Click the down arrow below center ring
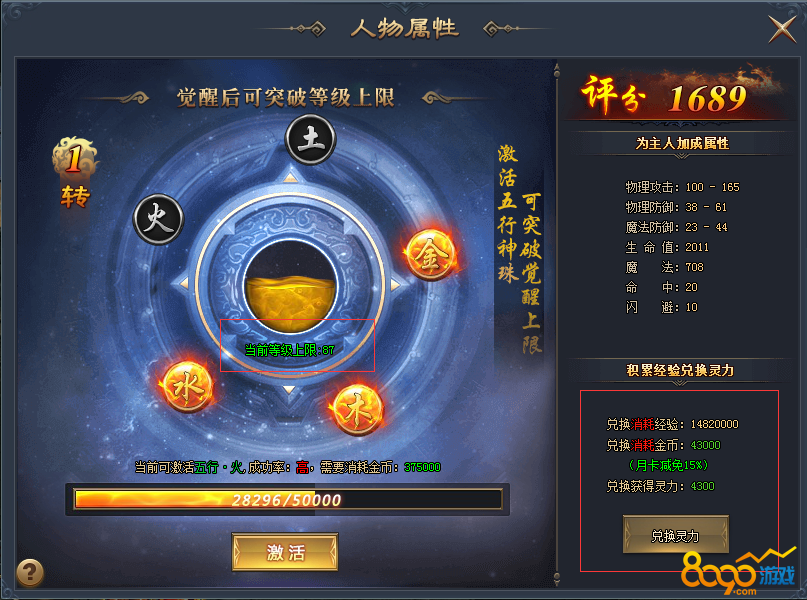Image resolution: width=807 pixels, height=600 pixels. [x=289, y=390]
